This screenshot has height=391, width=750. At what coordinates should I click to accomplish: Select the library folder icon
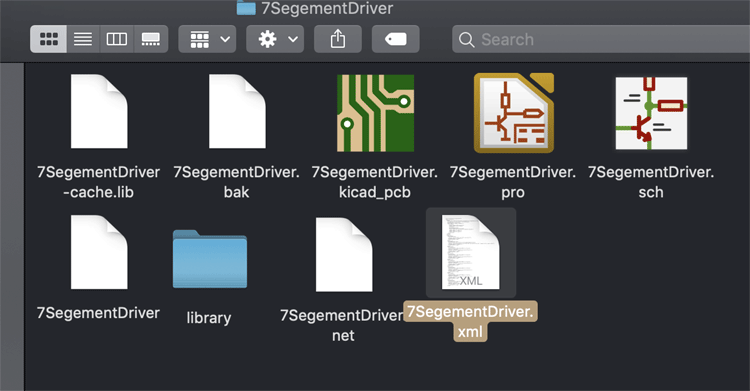point(210,259)
